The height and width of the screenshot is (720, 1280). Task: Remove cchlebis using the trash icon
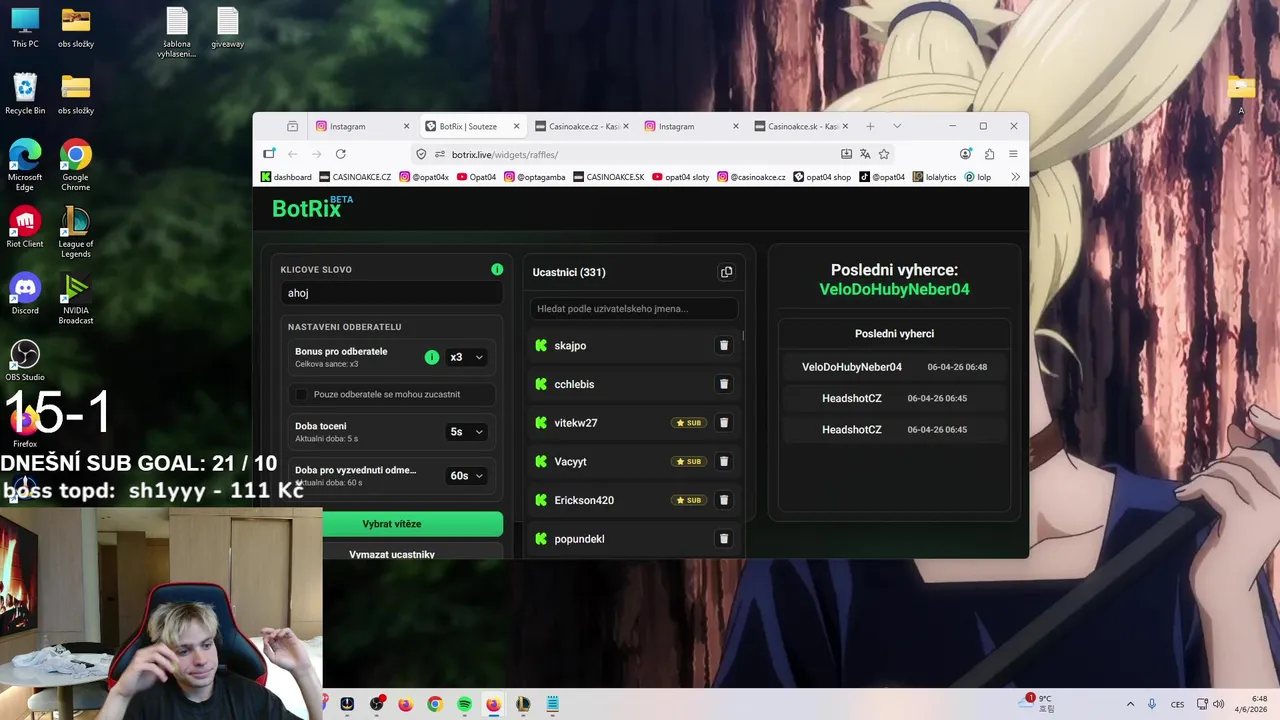coord(724,384)
